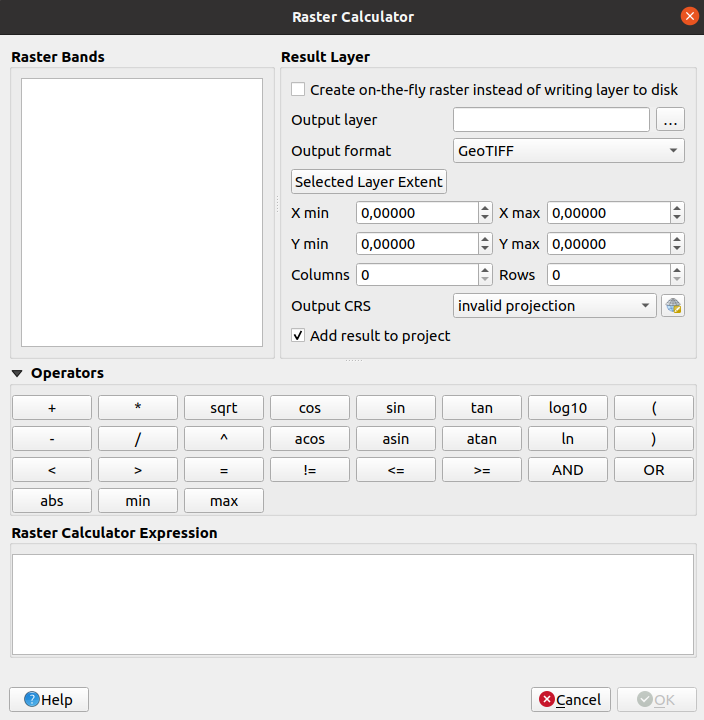Viewport: 704px width, 720px height.
Task: Insert the sqrt operator
Action: pyautogui.click(x=224, y=408)
